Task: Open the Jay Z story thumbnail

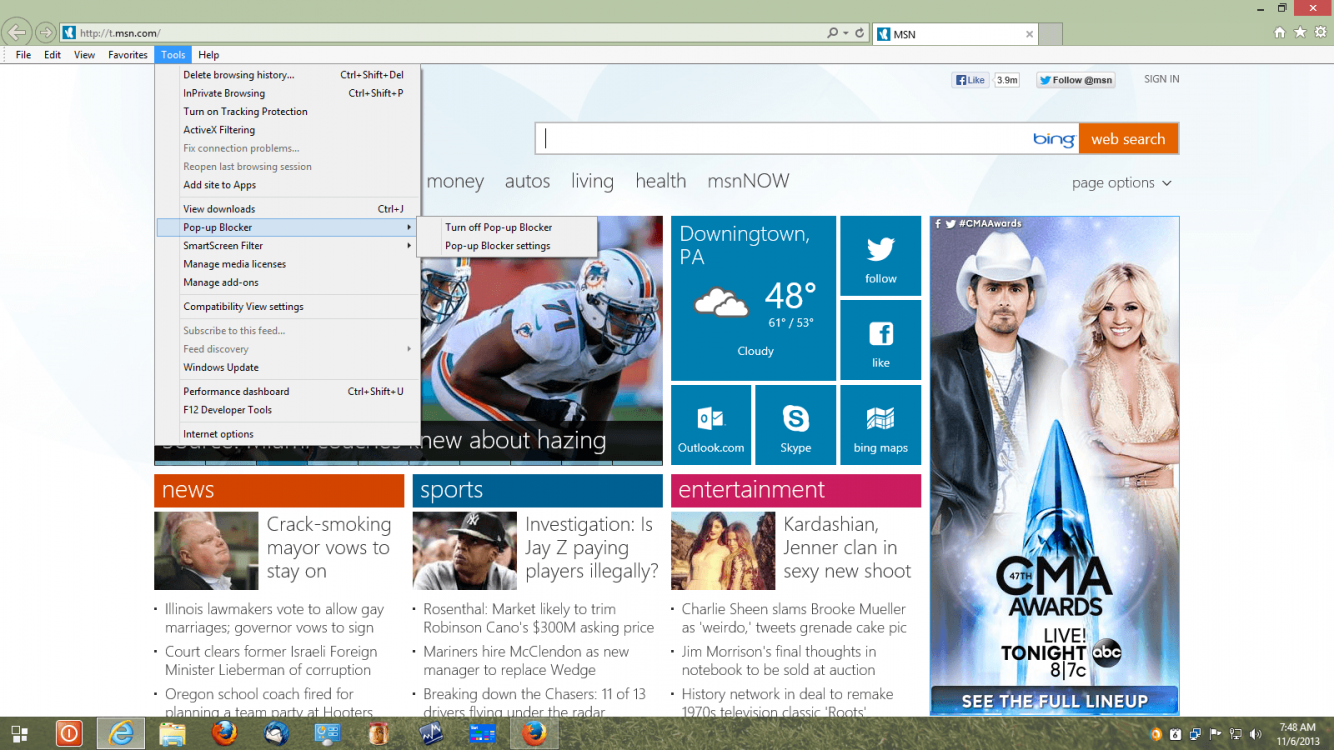Action: coord(464,551)
